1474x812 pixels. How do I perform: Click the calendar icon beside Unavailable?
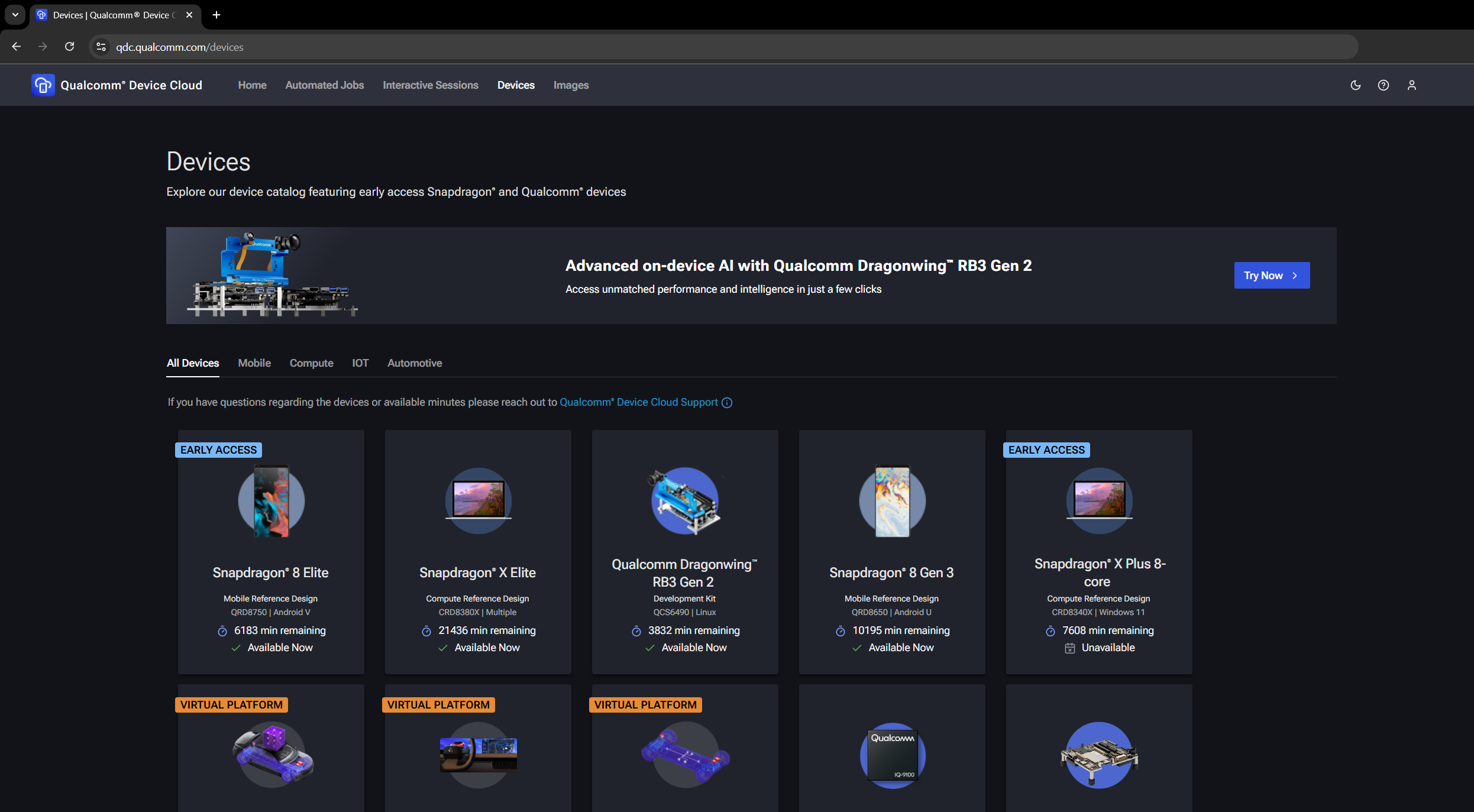1070,648
